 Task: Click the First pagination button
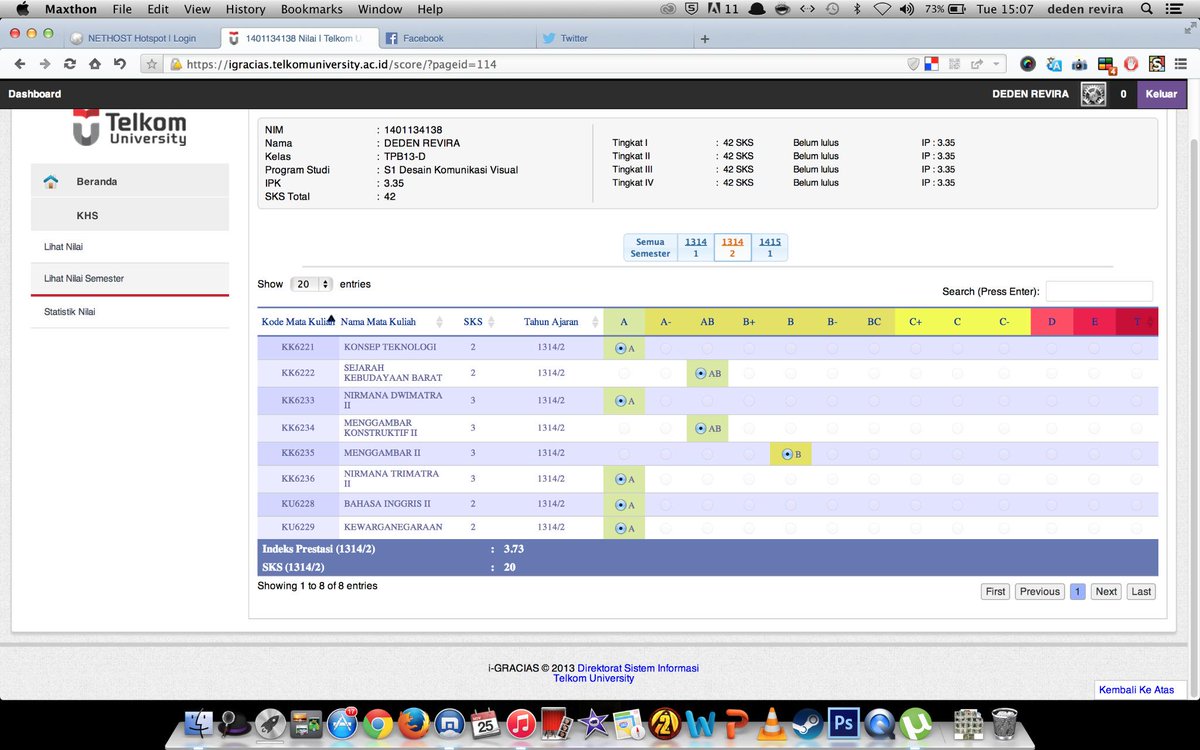click(996, 591)
